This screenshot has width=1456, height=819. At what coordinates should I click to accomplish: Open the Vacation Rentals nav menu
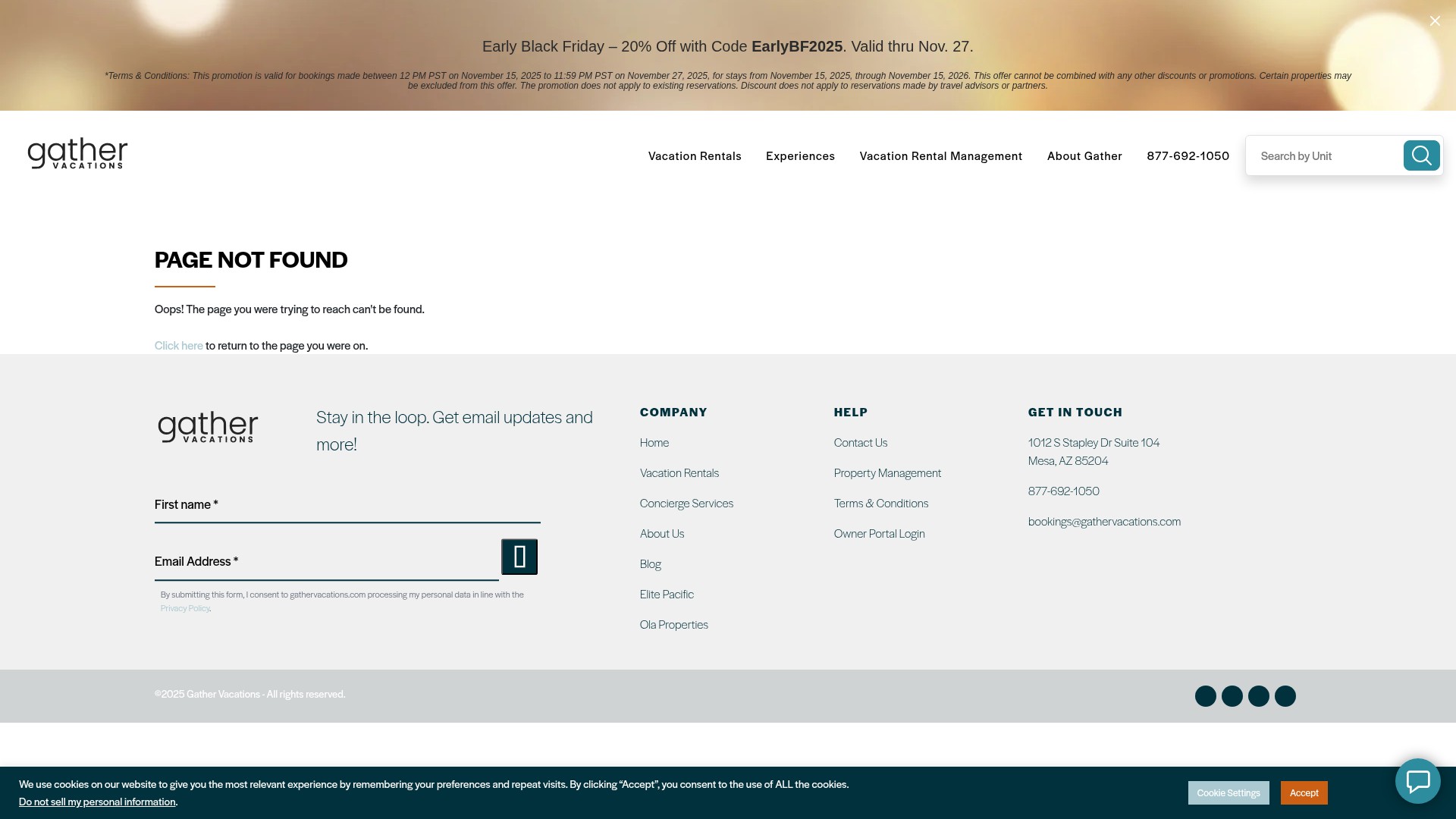(x=695, y=155)
